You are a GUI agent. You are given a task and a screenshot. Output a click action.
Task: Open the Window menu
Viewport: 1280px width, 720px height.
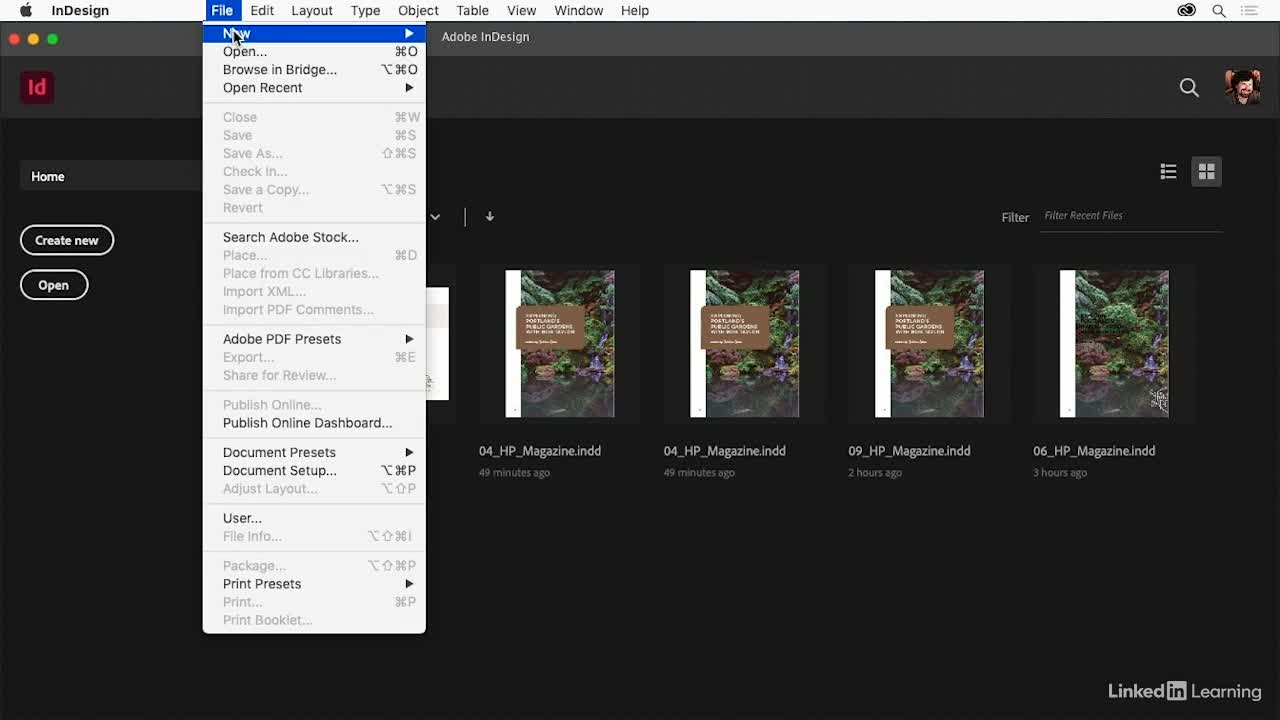point(578,10)
